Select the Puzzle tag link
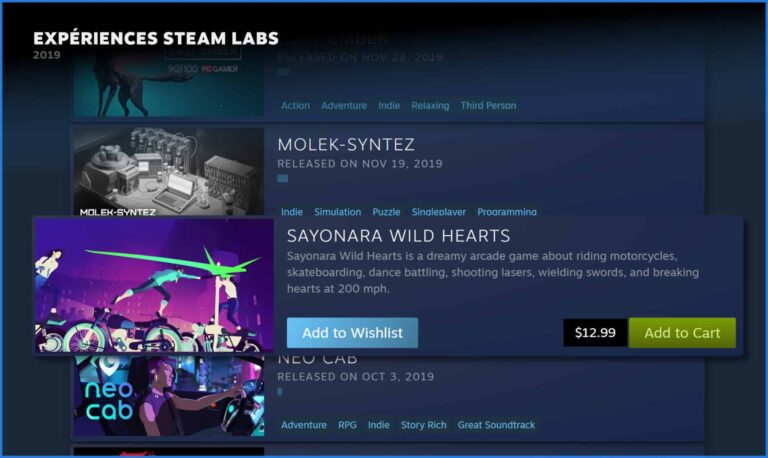This screenshot has height=458, width=768. click(386, 212)
